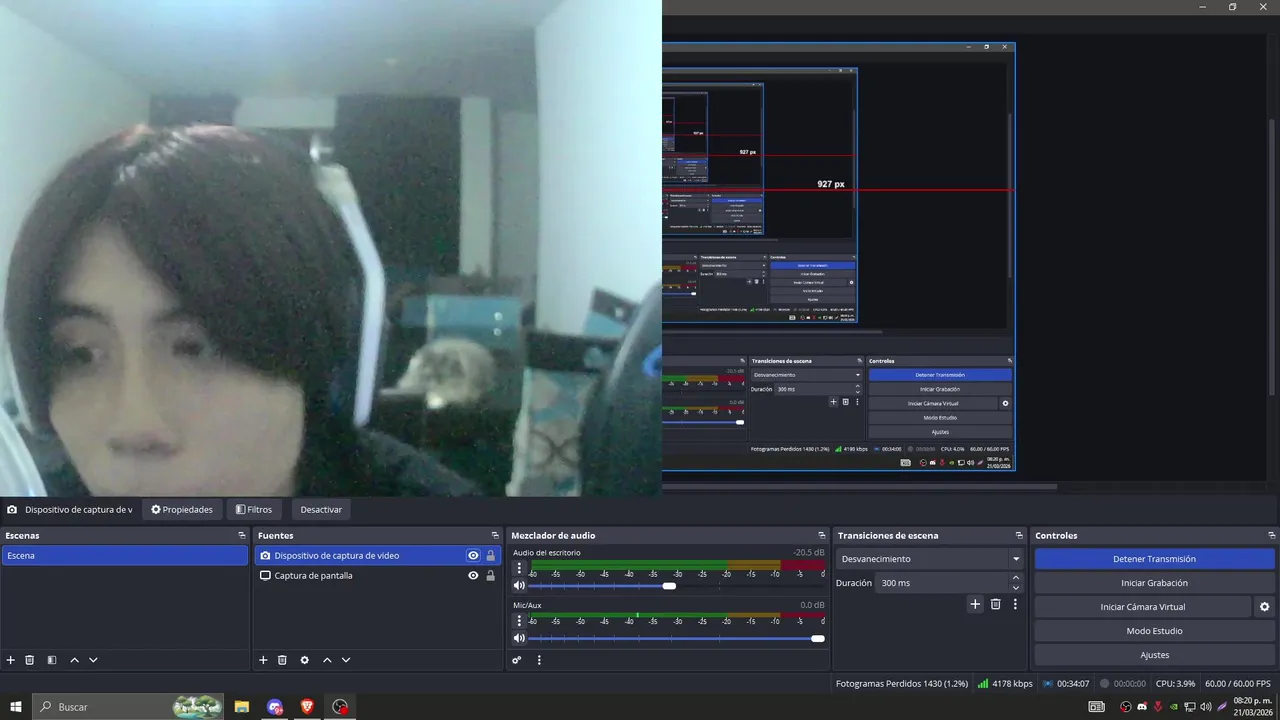Viewport: 1280px width, 720px height.
Task: Select Dispositivo de captura de video source row
Action: tap(378, 556)
